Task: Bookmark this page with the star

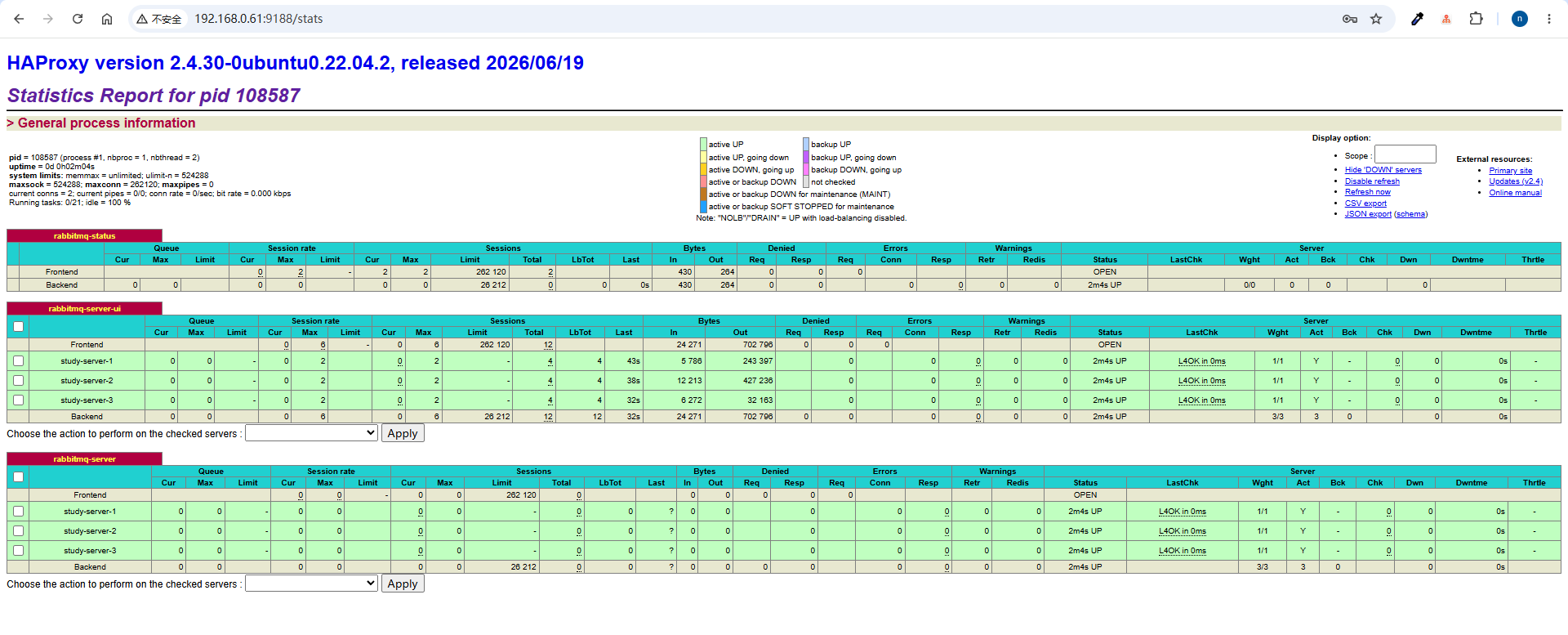Action: (x=1376, y=19)
